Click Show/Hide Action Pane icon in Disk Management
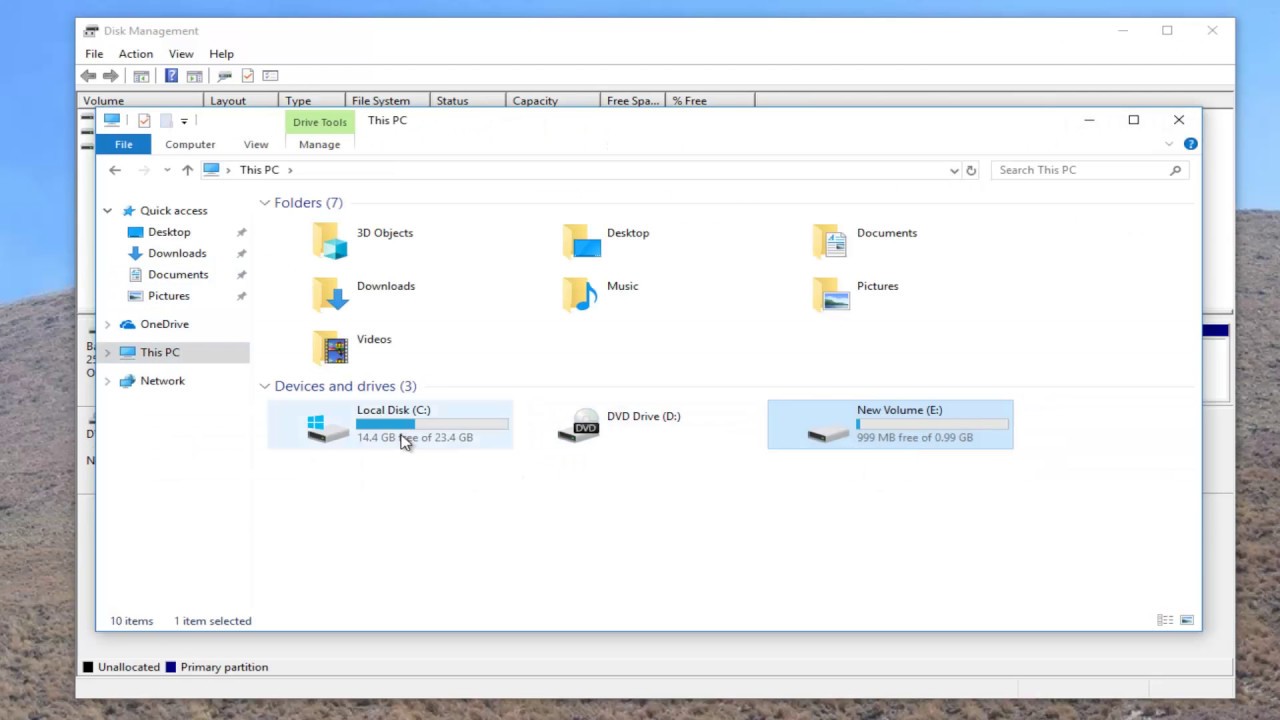This screenshot has width=1280, height=720. (x=194, y=76)
